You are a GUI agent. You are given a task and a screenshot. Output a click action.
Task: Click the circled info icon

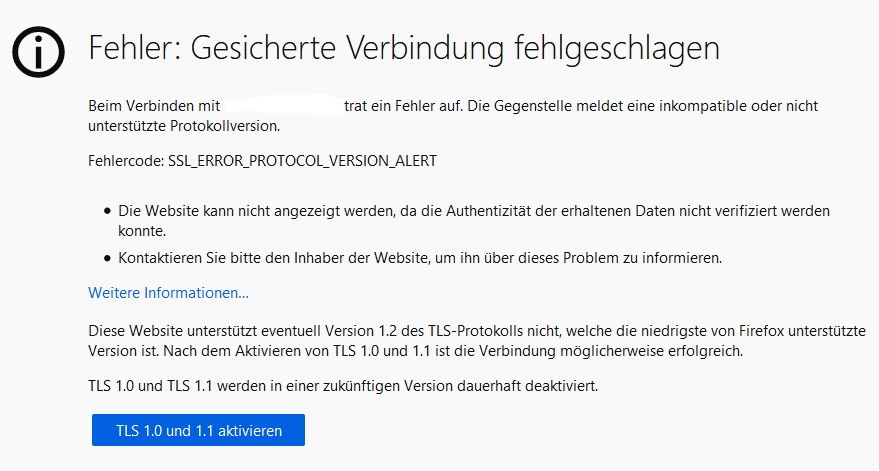tap(38, 50)
